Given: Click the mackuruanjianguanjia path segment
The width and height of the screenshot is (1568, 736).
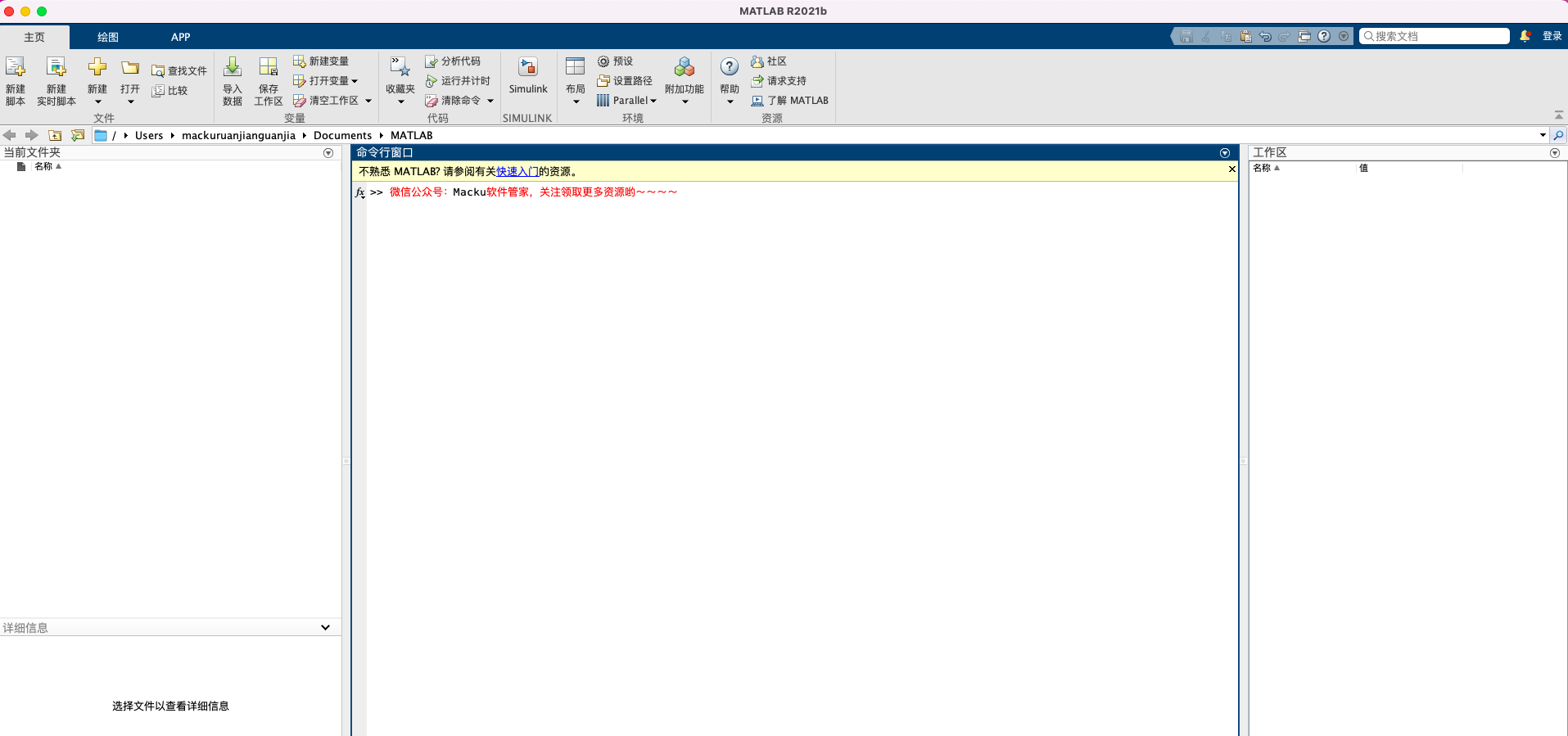Looking at the screenshot, I should pos(238,135).
